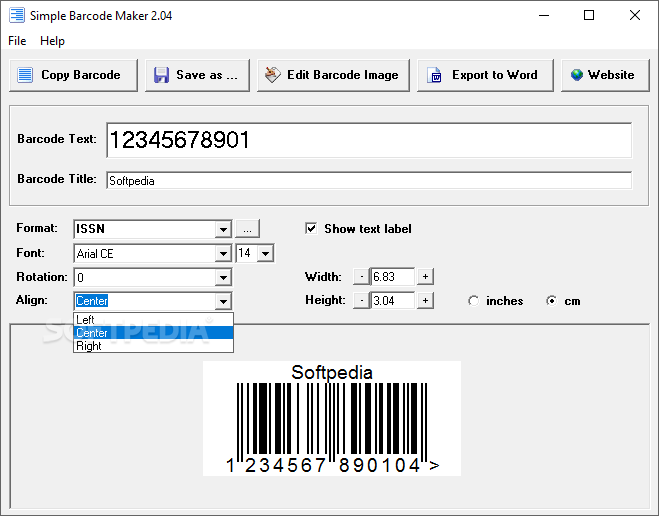Click the Width value field 6.83
This screenshot has width=659, height=516.
click(x=393, y=276)
